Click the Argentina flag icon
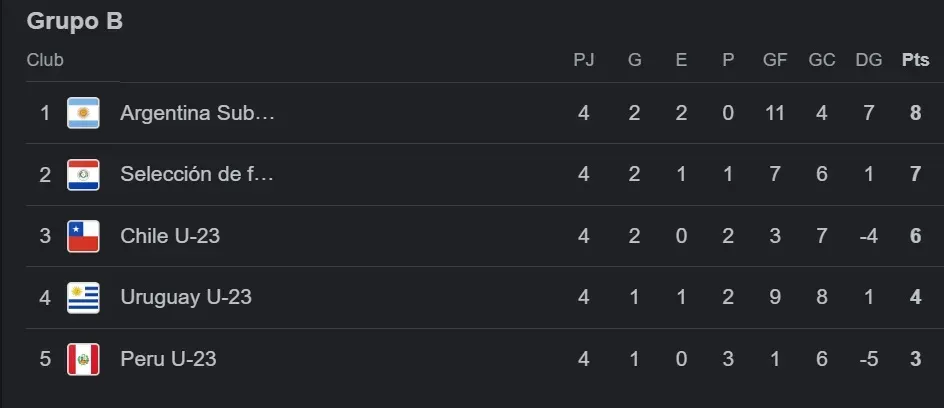The height and width of the screenshot is (408, 944). pos(83,113)
